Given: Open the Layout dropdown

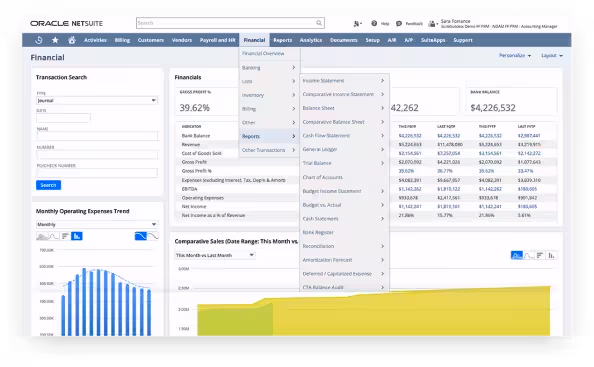Looking at the screenshot, I should point(552,55).
